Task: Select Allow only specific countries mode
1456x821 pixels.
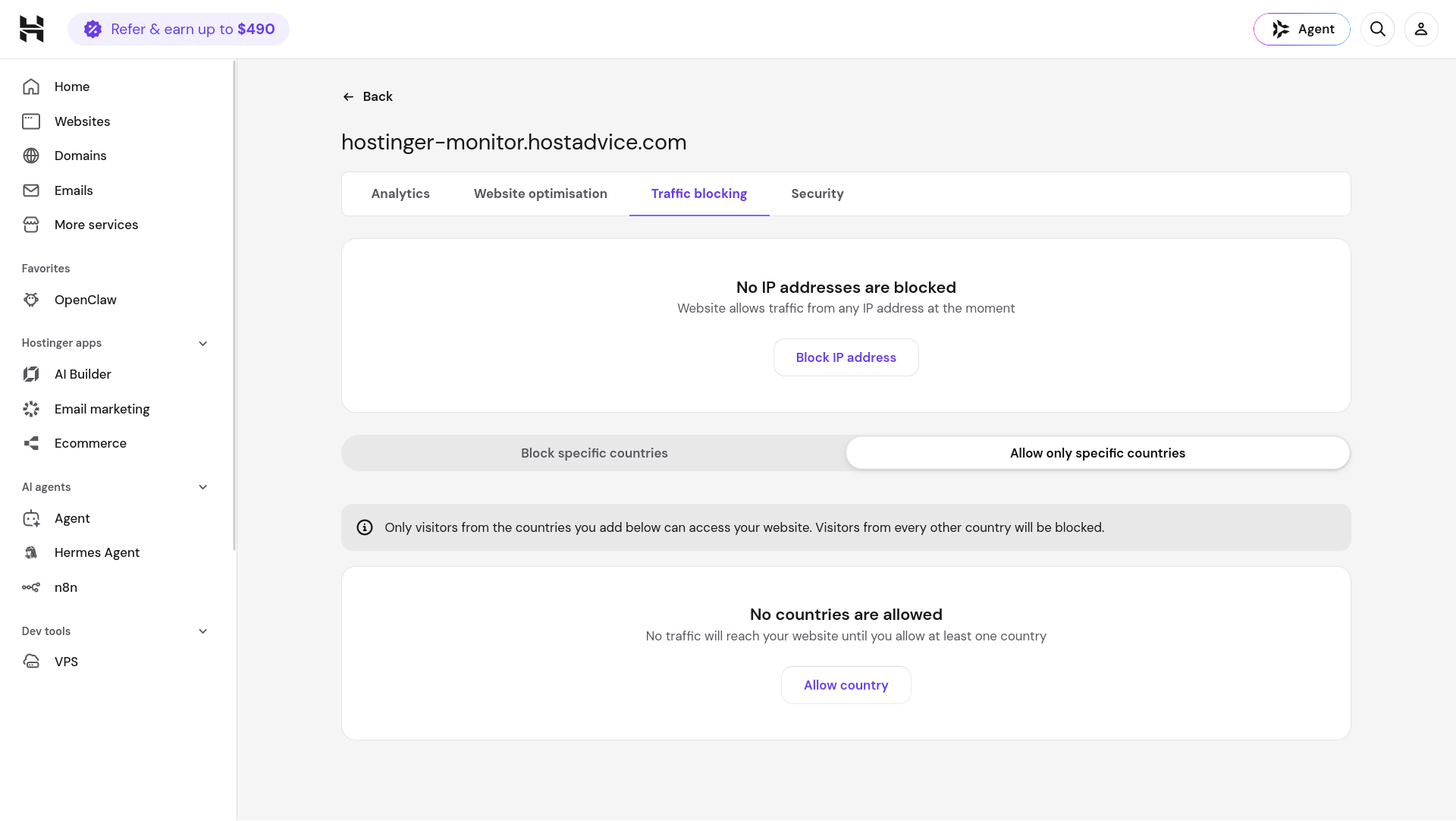Action: (x=1097, y=453)
